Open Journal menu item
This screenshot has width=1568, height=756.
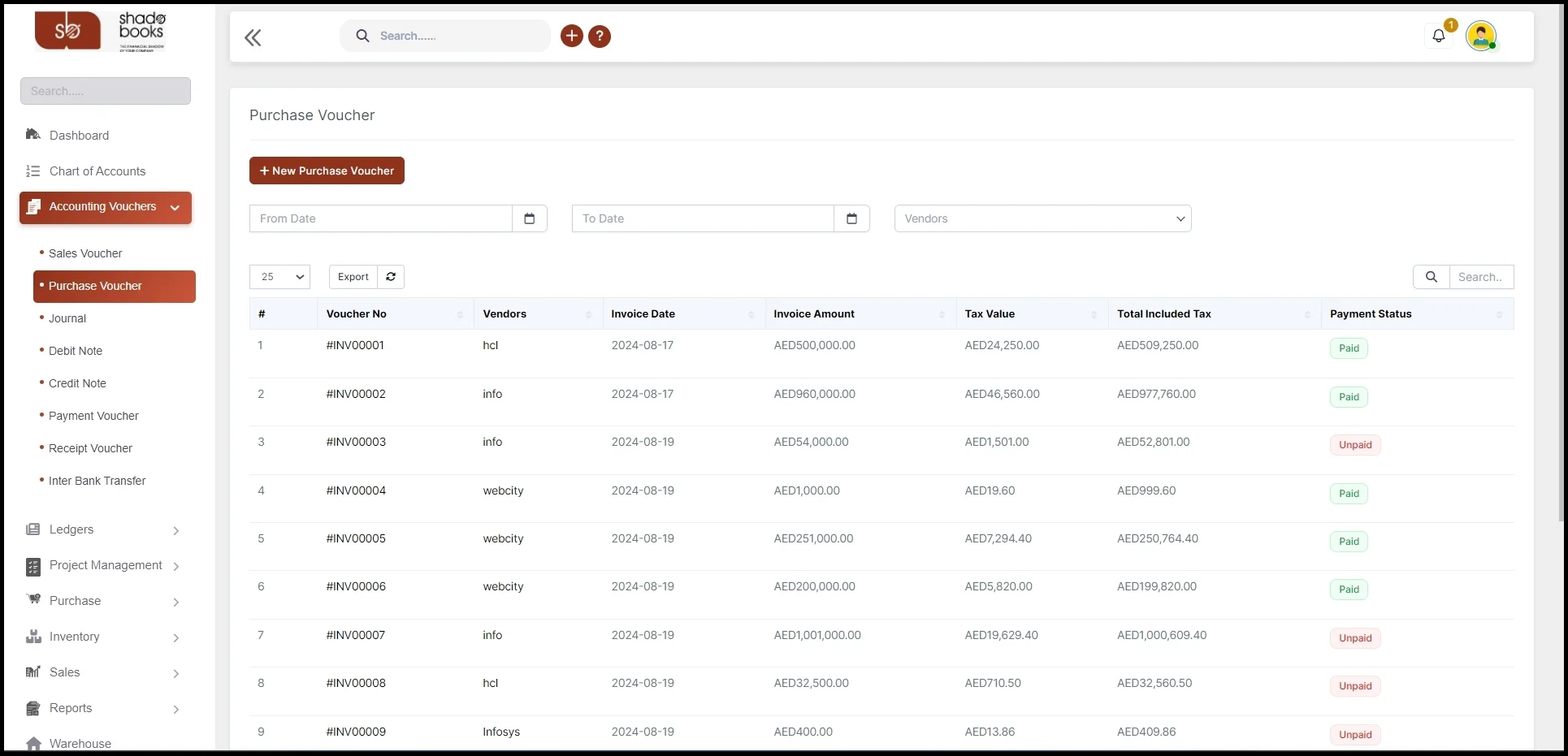pos(67,318)
